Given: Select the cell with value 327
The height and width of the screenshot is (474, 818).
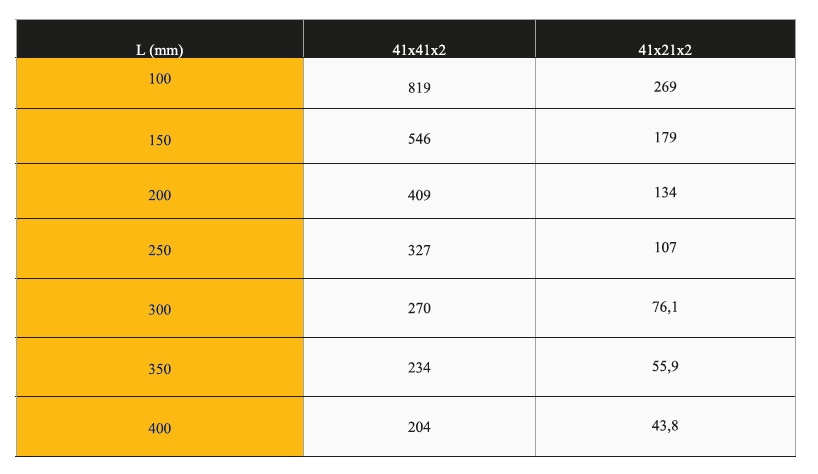Looking at the screenshot, I should pos(419,248).
